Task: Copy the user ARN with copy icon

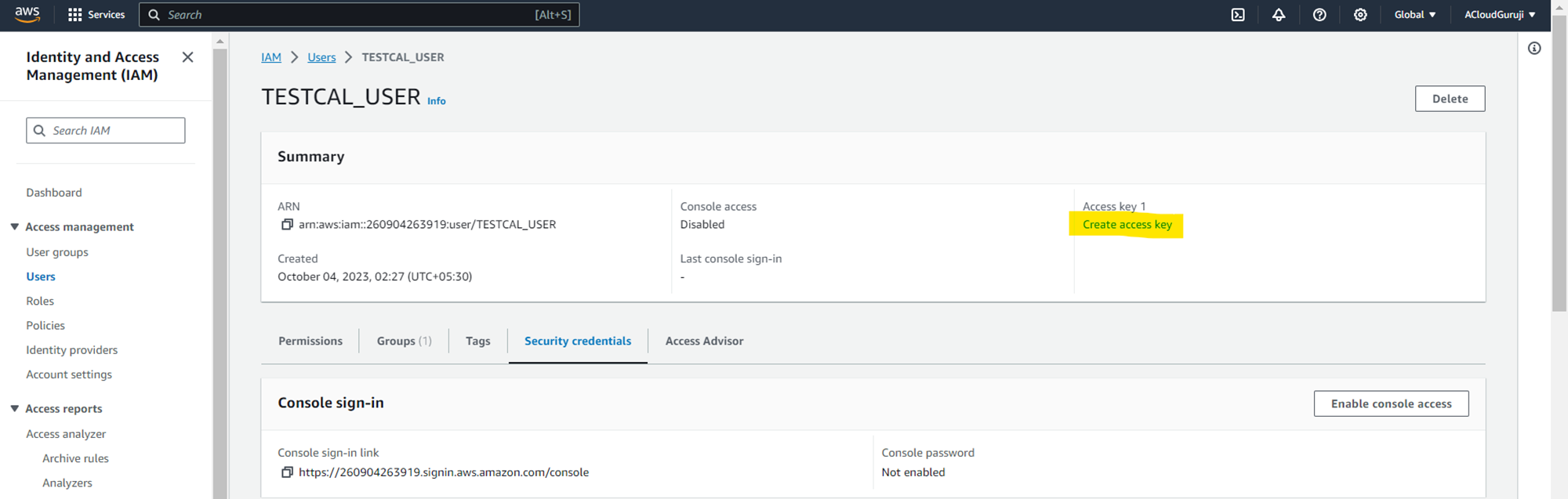Action: pyautogui.click(x=287, y=225)
